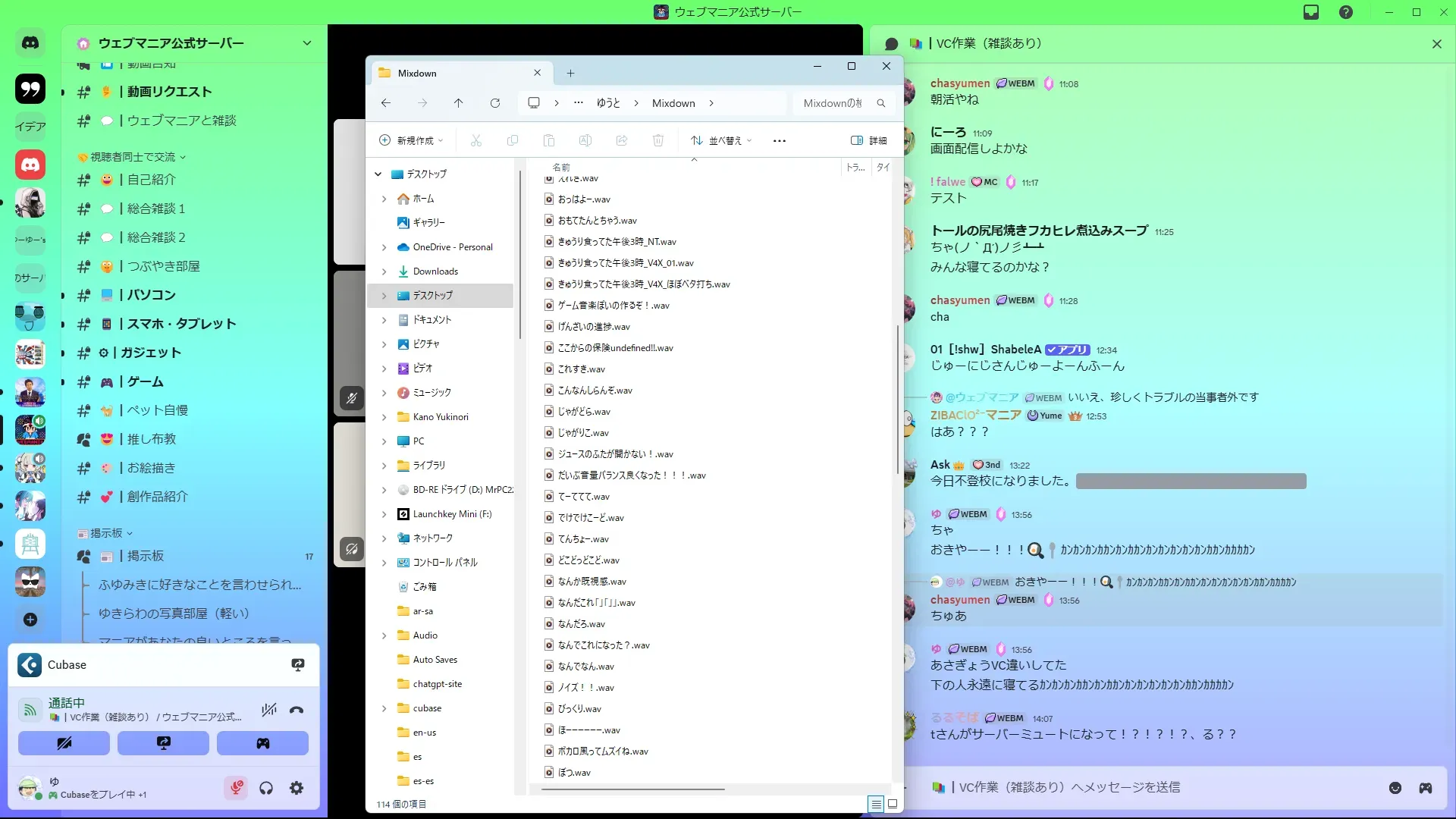1456x819 pixels.
Task: Click the Add a Server plus icon
Action: click(30, 620)
